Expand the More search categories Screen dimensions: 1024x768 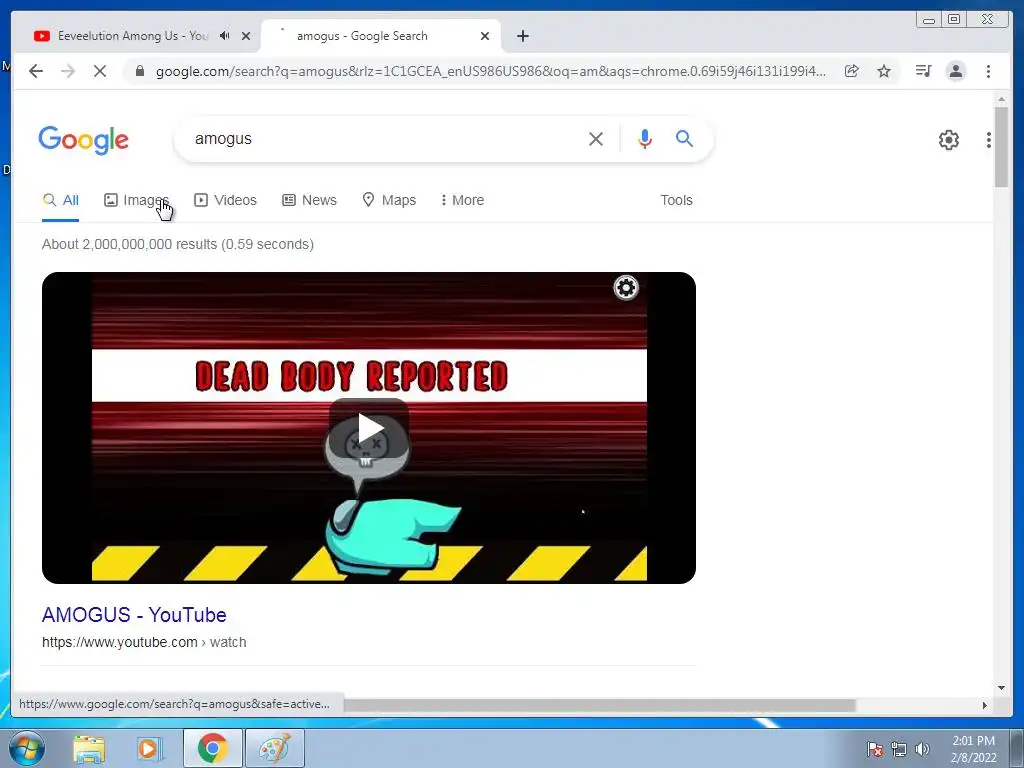462,200
